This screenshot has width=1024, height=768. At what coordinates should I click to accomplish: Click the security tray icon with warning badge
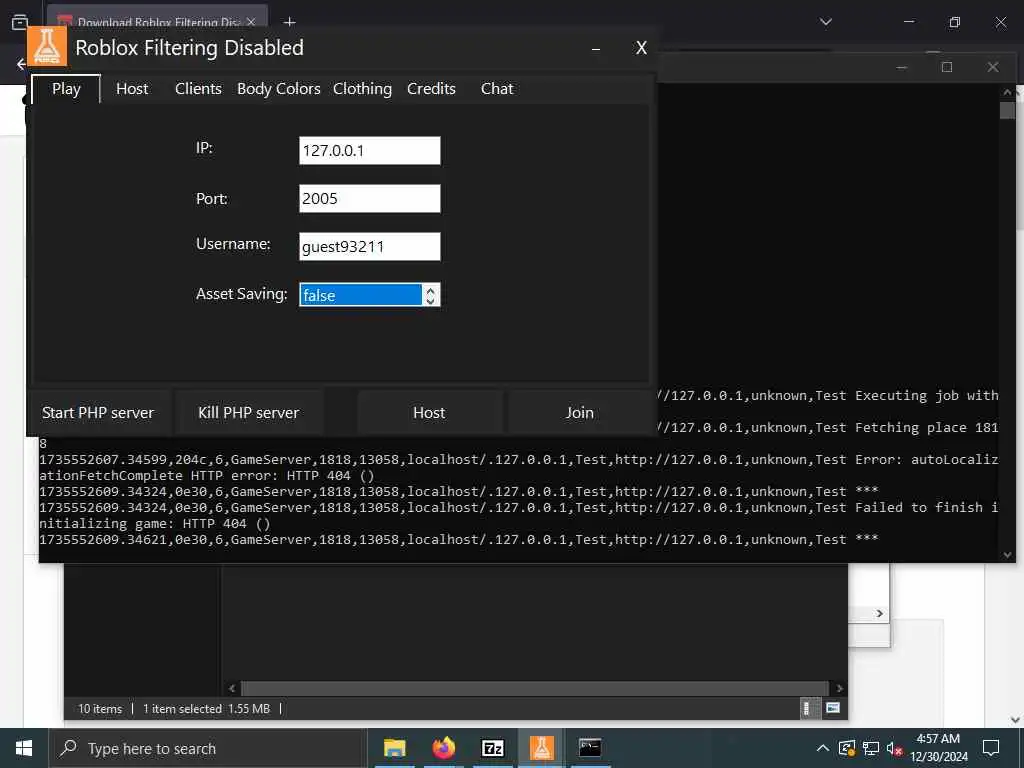point(847,748)
